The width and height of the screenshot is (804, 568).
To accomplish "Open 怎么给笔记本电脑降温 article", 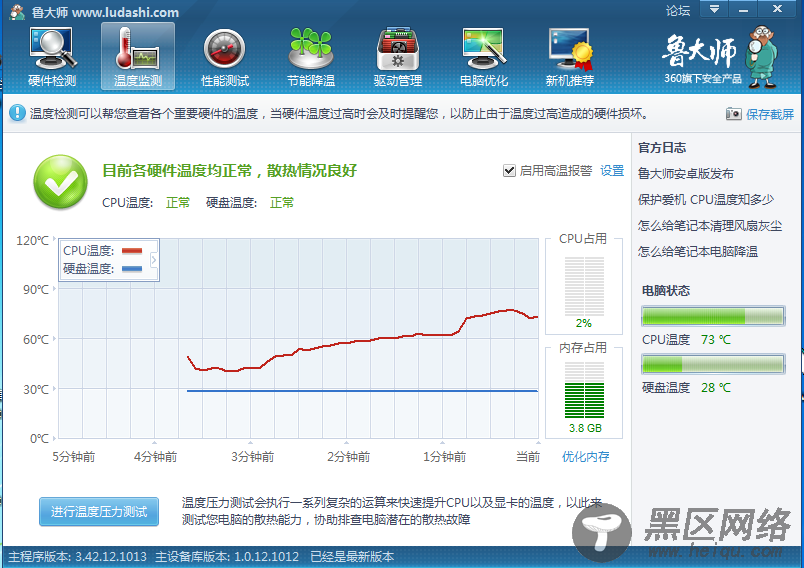I will tap(697, 252).
